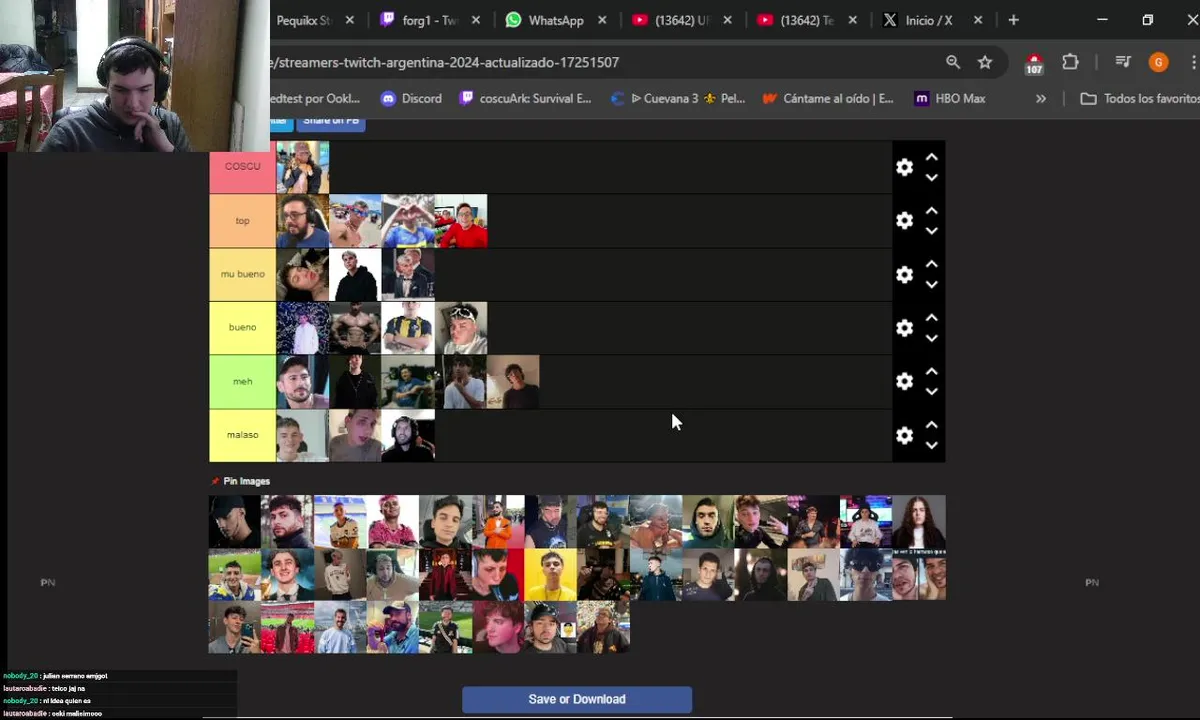Open settings gear for the top tier row
This screenshot has width=1200, height=720.
pos(904,221)
